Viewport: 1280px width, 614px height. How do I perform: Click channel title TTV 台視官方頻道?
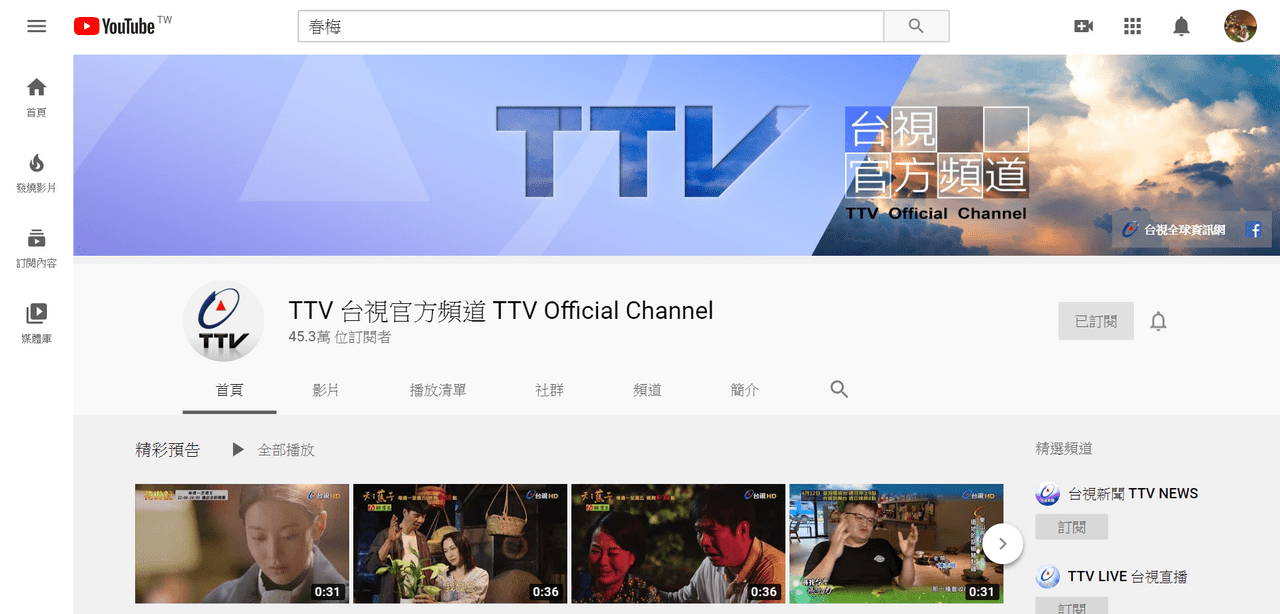click(501, 311)
